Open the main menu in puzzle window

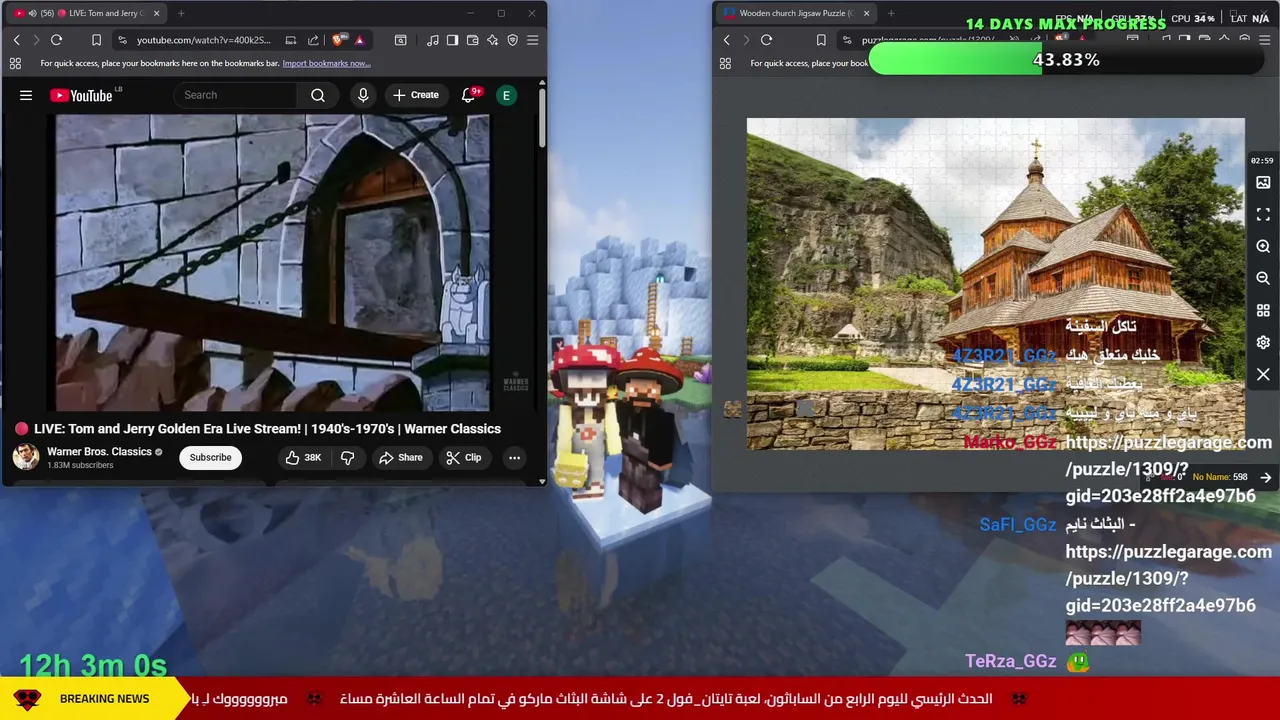coord(1264,40)
